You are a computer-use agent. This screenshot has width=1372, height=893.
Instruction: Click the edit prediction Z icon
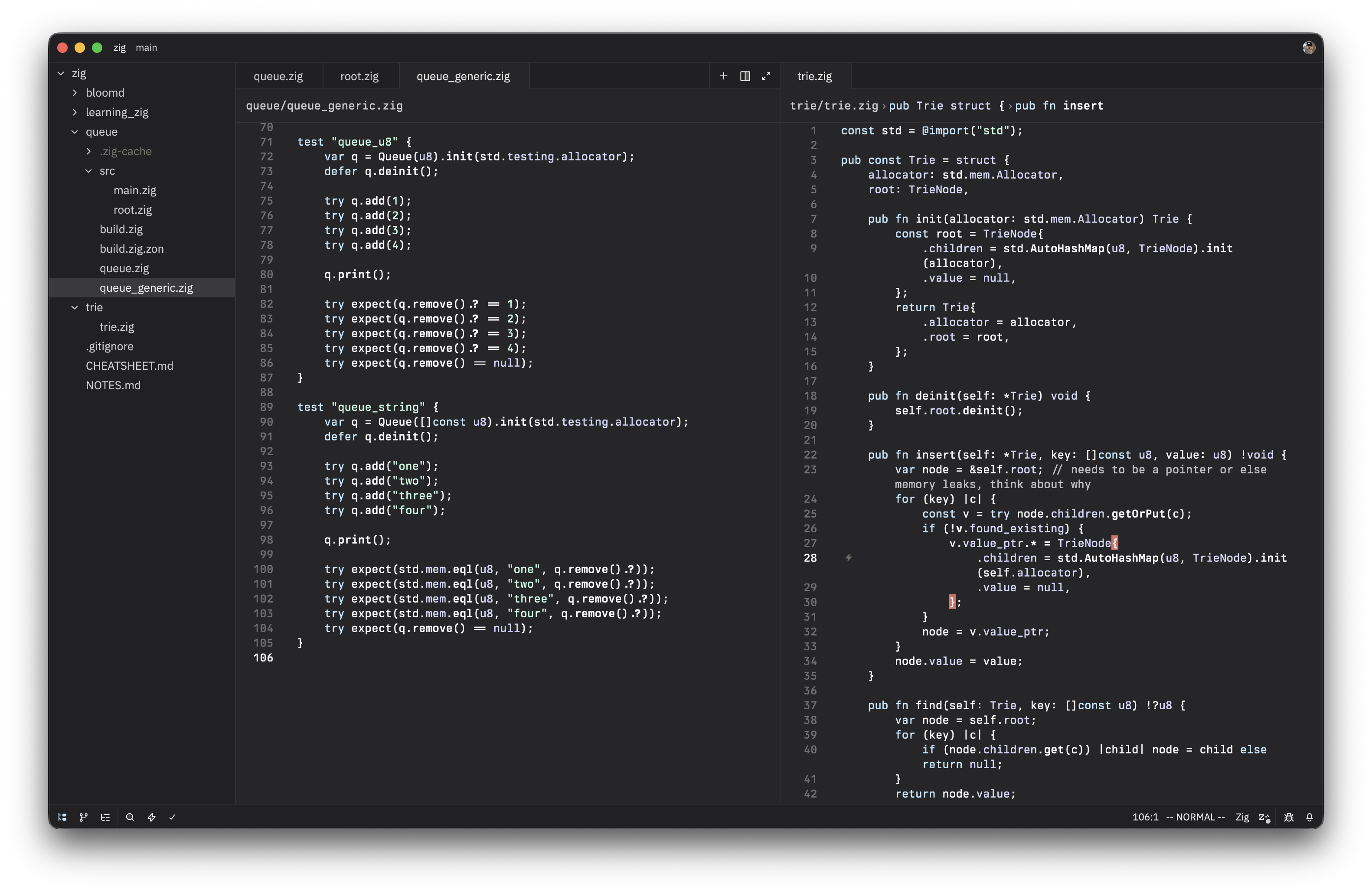(1264, 818)
